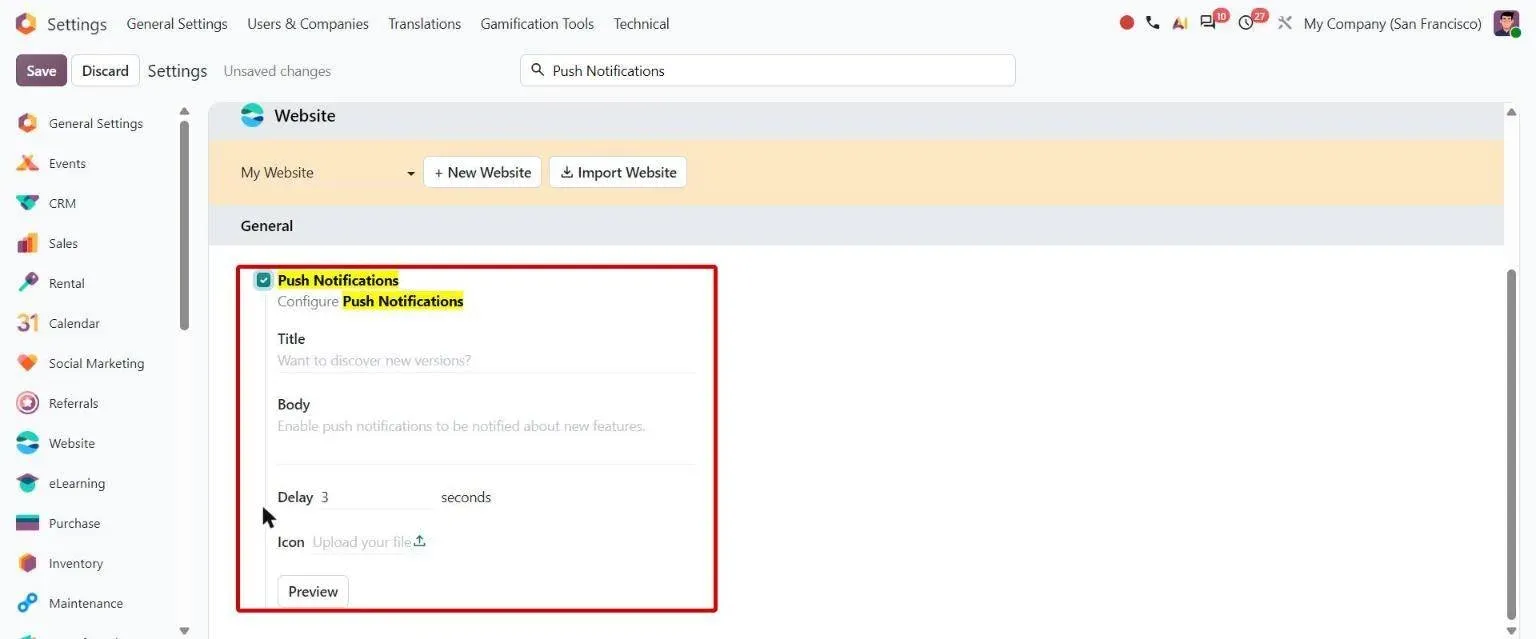Select Purchase label in the sidebar
The height and width of the screenshot is (639, 1536).
coord(74,523)
